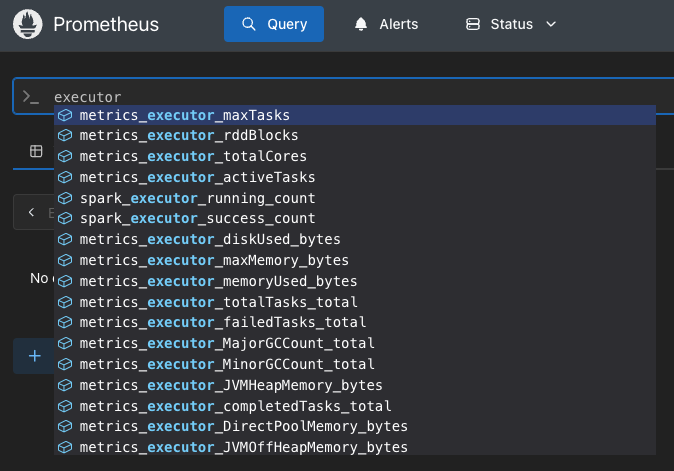Pick spark_executor_running_count suggestion
The height and width of the screenshot is (471, 674).
pos(355,198)
